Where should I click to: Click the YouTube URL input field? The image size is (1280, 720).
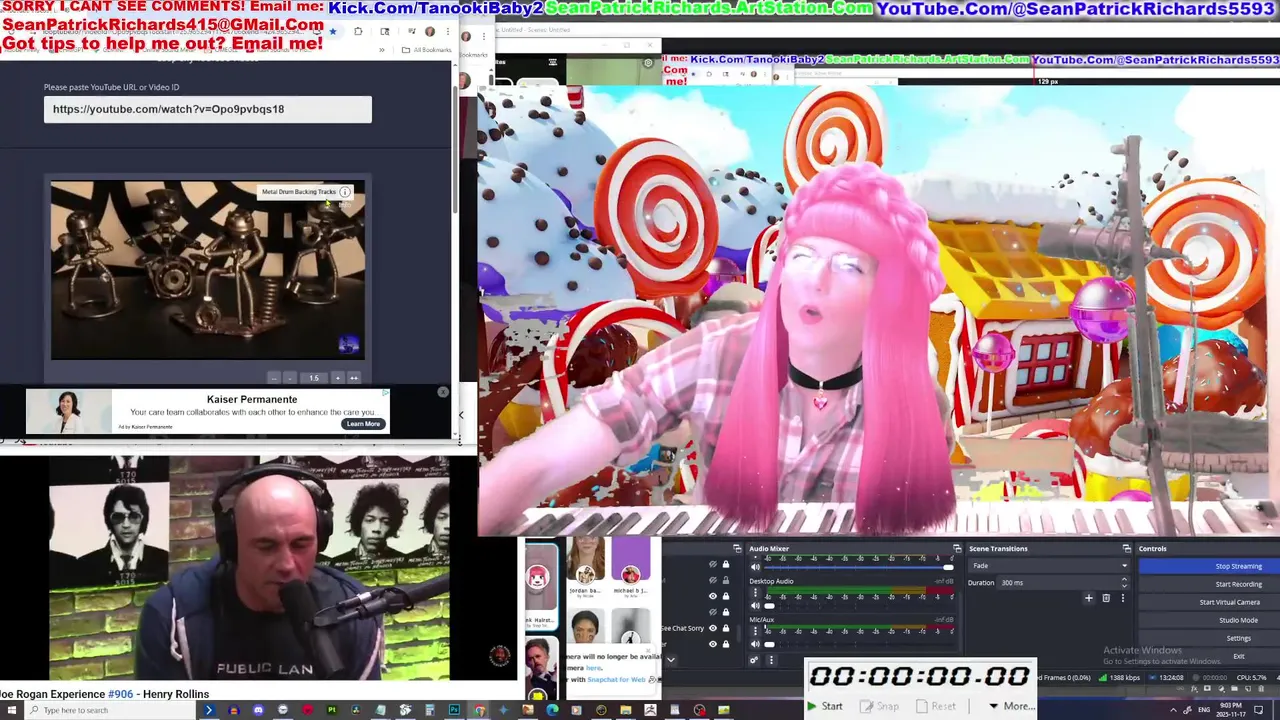[x=208, y=109]
